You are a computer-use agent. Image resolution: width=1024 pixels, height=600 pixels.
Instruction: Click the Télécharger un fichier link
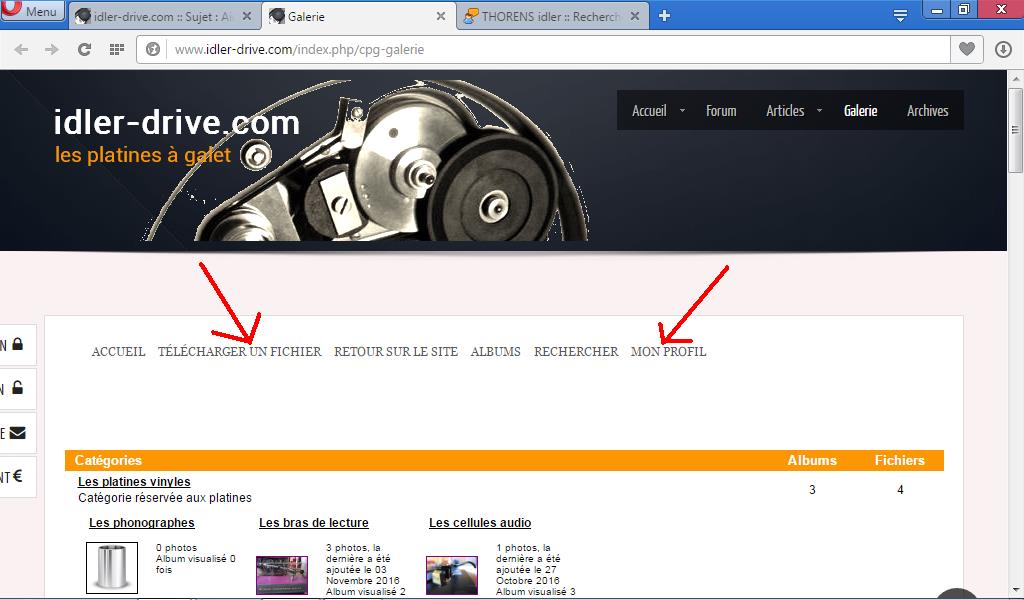[x=240, y=352]
